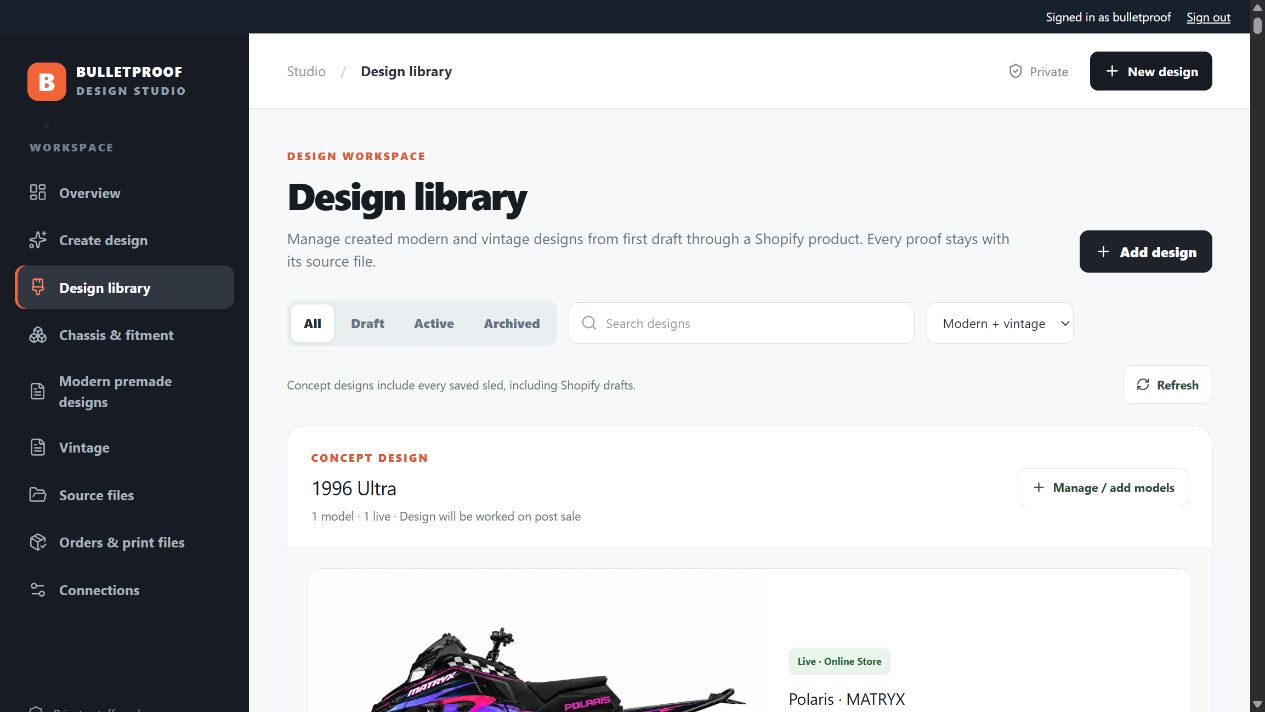Viewport: 1265px width, 712px height.
Task: Filter designs by Archived
Action: (x=512, y=324)
